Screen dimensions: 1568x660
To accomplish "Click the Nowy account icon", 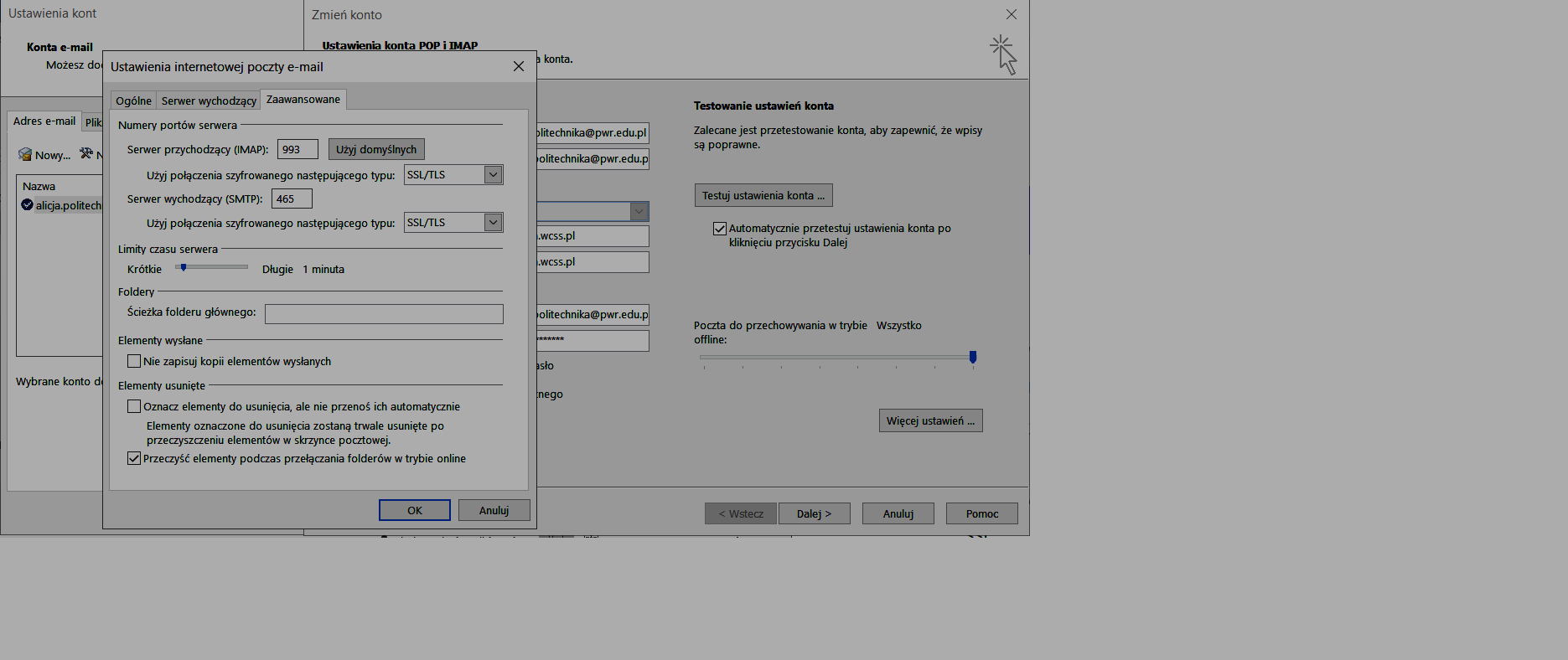I will pyautogui.click(x=25, y=154).
